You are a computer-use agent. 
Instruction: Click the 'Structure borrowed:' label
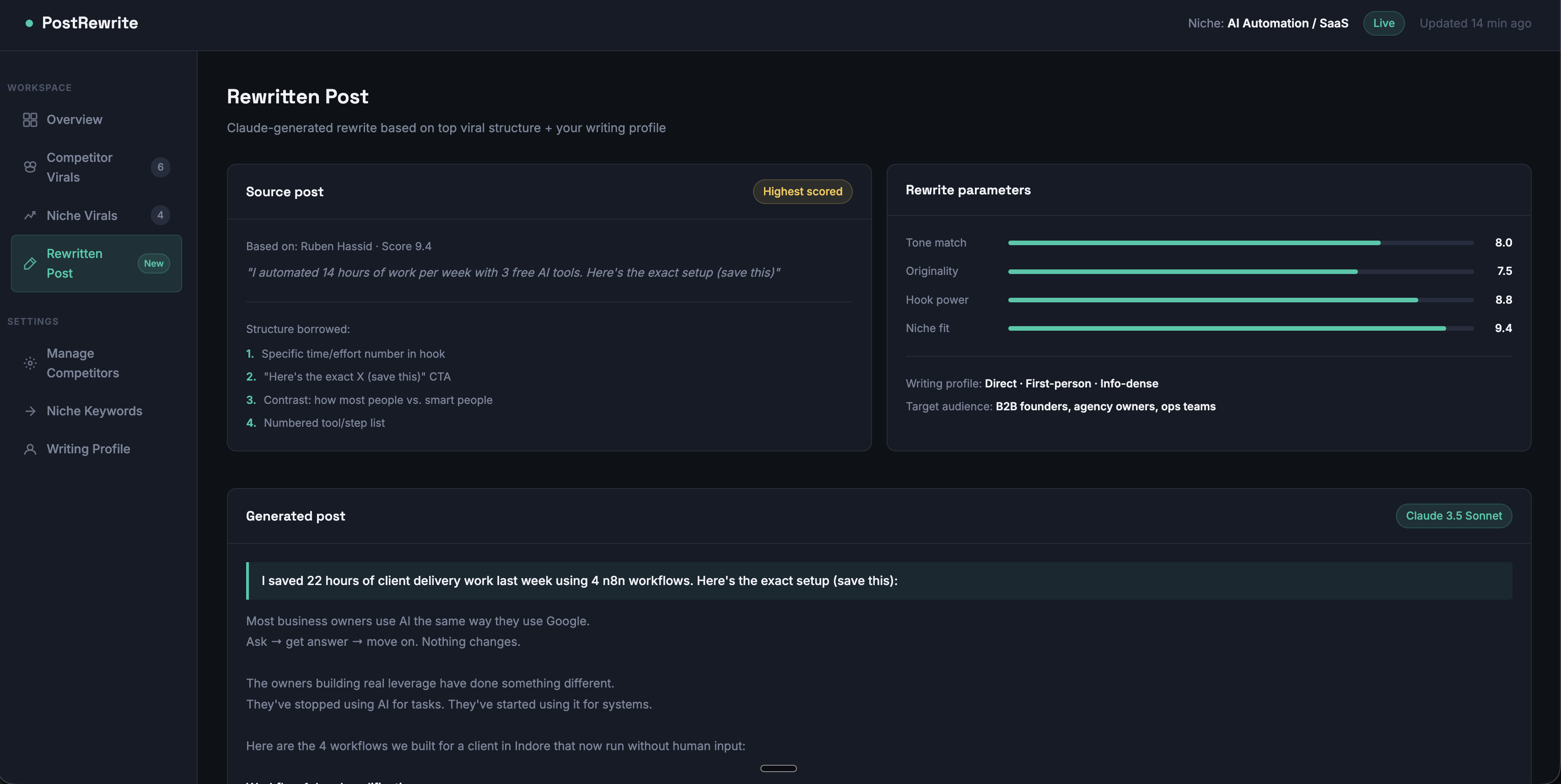pos(297,330)
